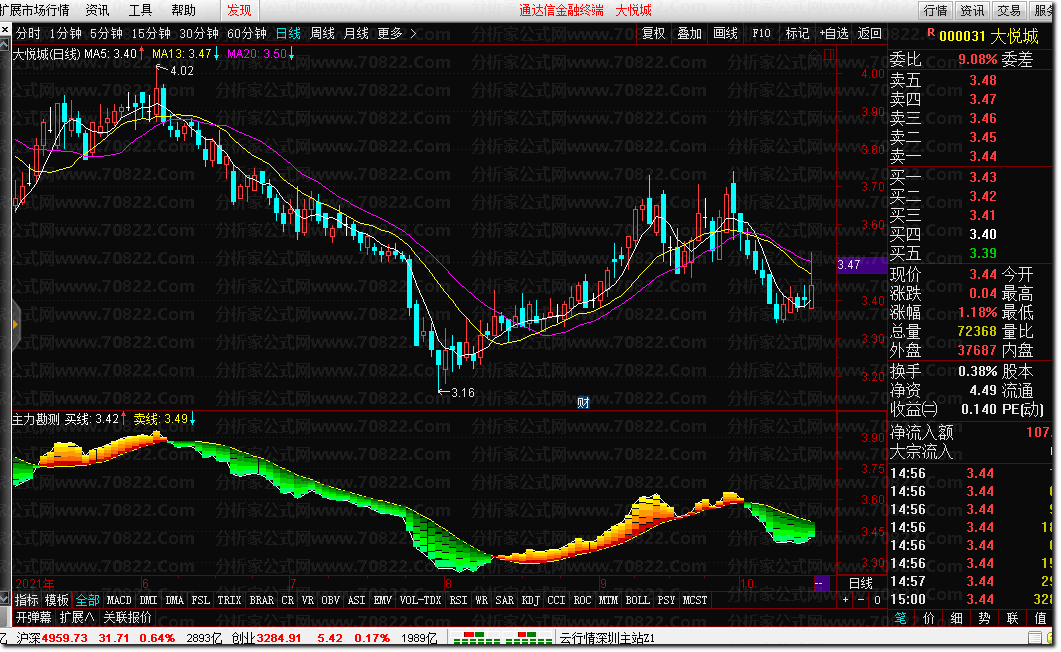This screenshot has width=1061, height=652.
Task: Click the 云行情深圳主站Z1 server status
Action: click(607, 638)
